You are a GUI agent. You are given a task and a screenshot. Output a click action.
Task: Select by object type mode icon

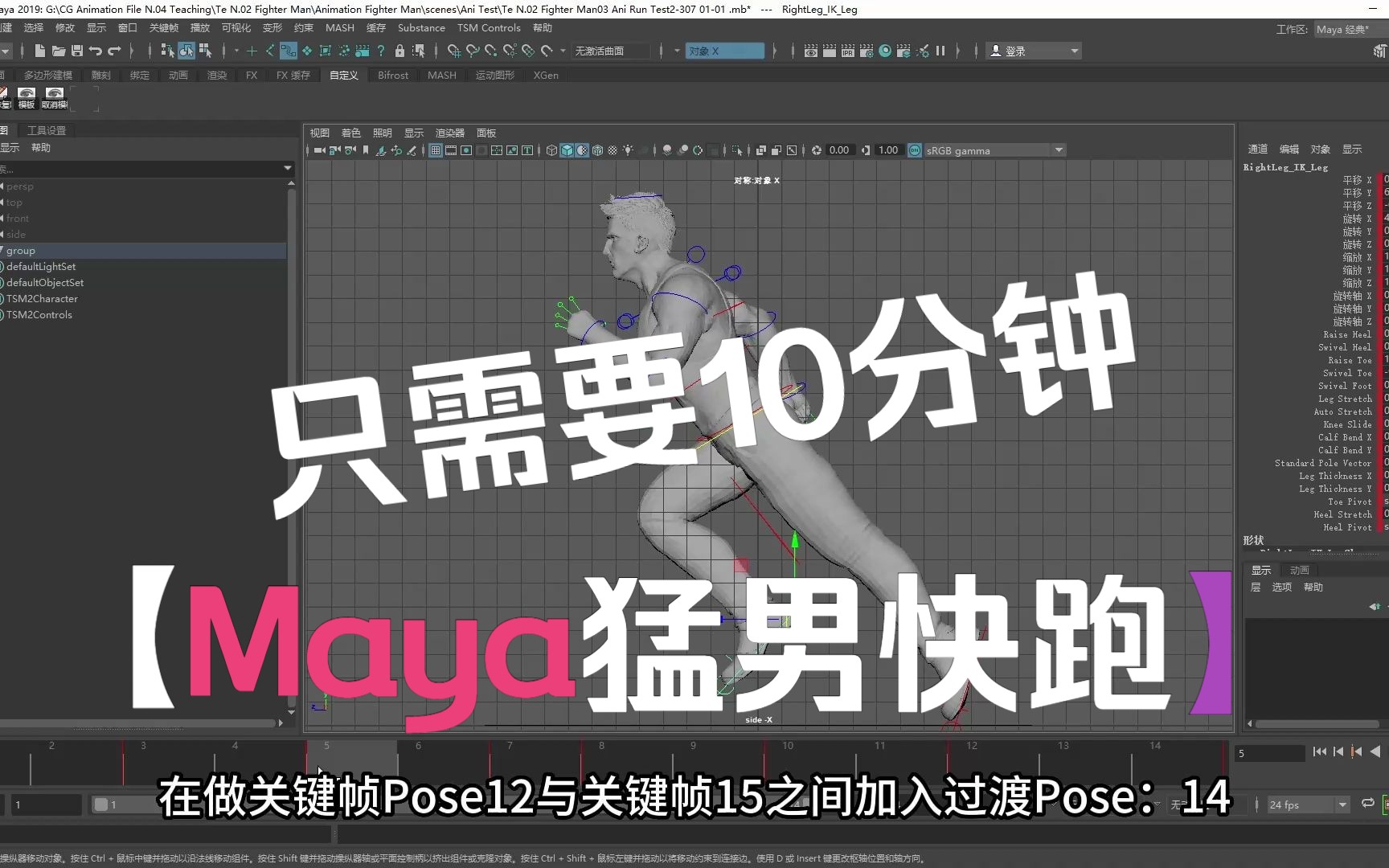pos(186,51)
